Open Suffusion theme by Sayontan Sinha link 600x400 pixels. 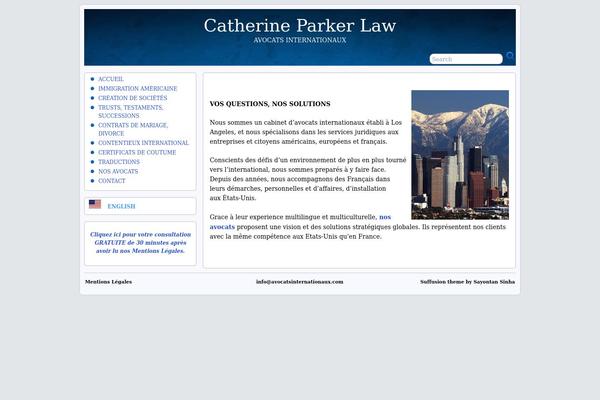467,282
